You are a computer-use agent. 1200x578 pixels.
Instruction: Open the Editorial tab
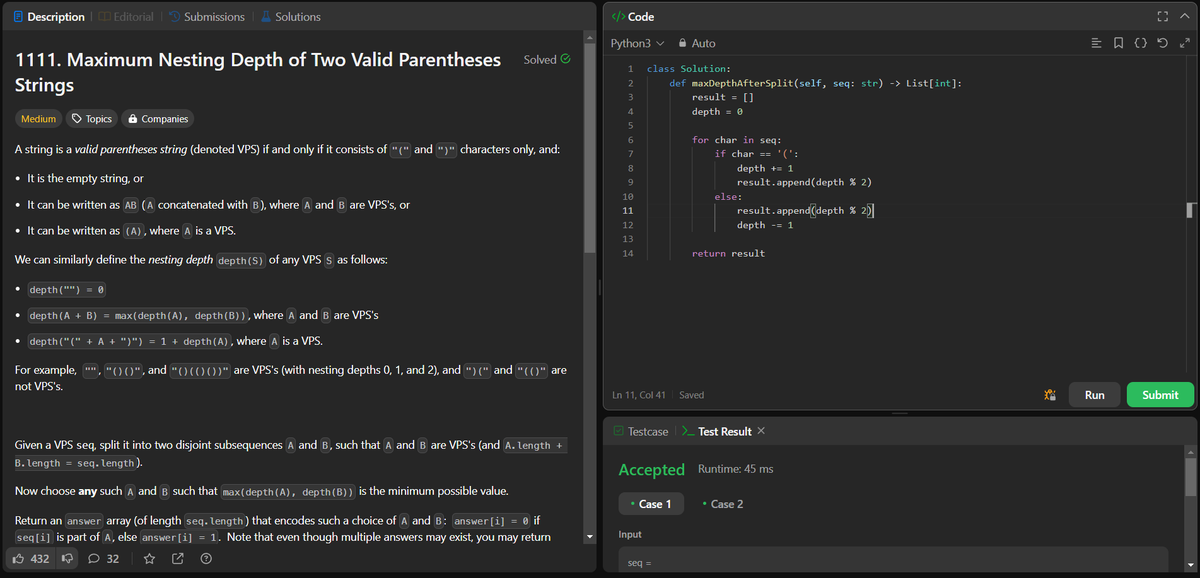pos(125,17)
